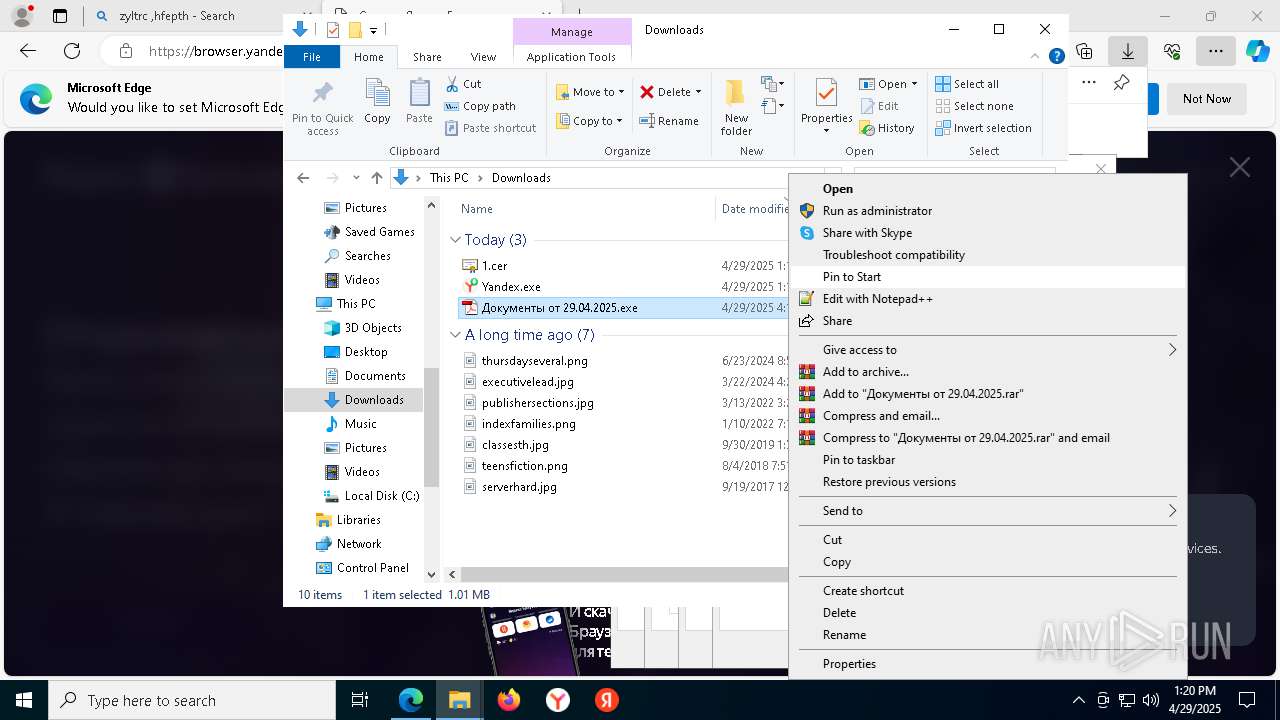
Task: Click File Explorer icon on taskbar
Action: pos(460,700)
